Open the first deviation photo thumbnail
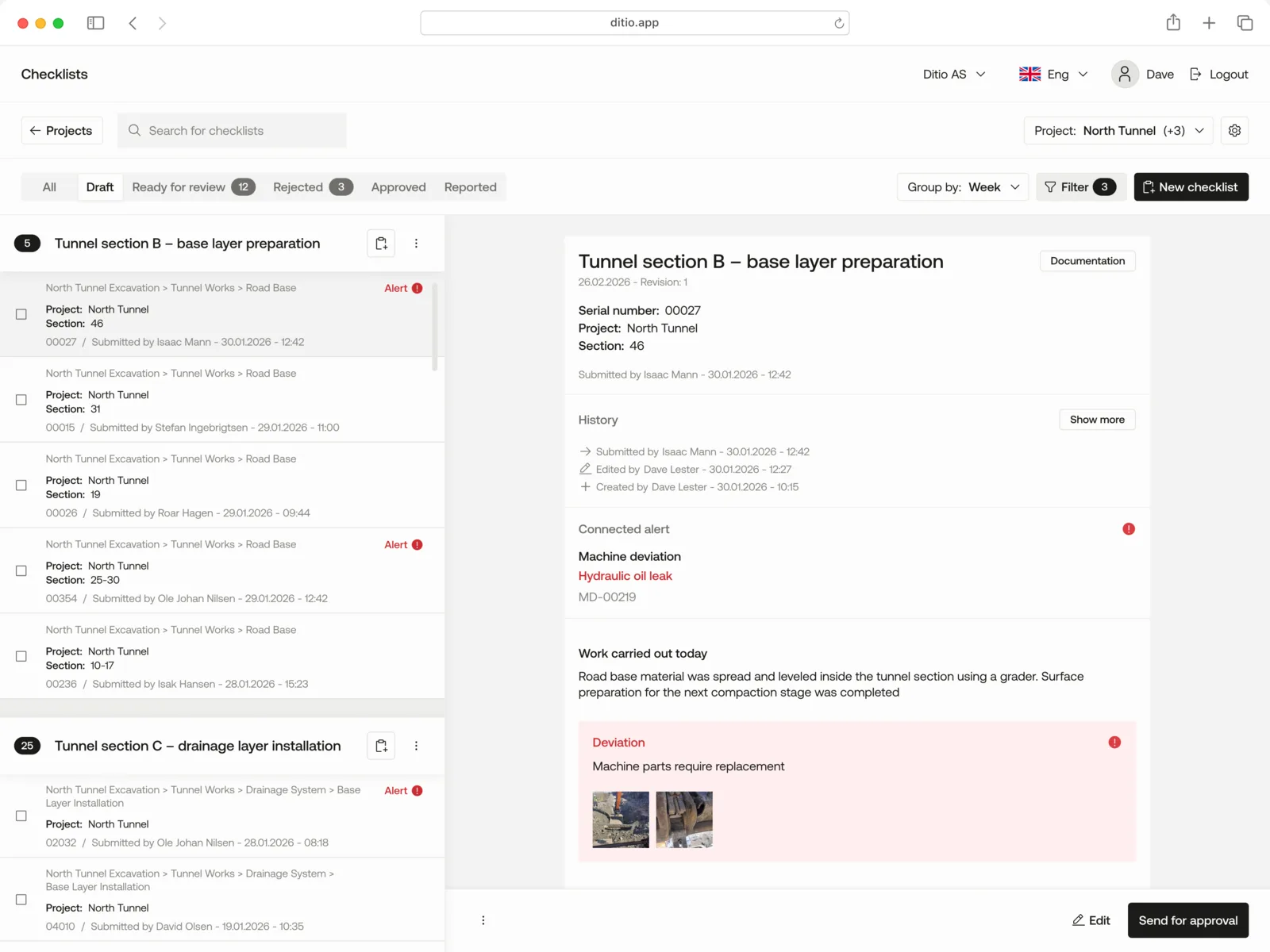Screen dimensions: 1270x952 tap(620, 819)
